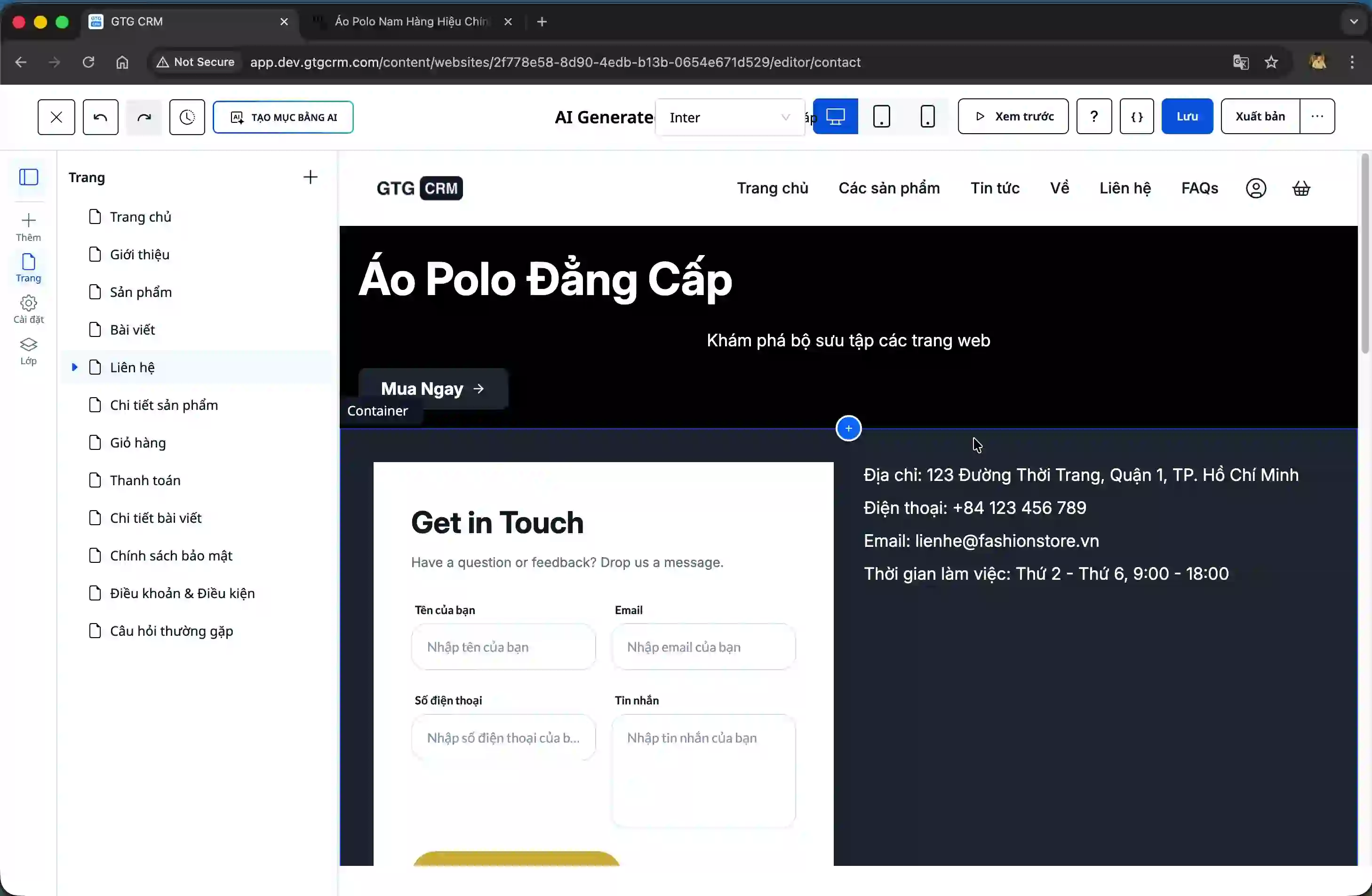Open the more options menu next to Xuất bản
Viewport: 1372px width, 896px height.
[x=1318, y=116]
